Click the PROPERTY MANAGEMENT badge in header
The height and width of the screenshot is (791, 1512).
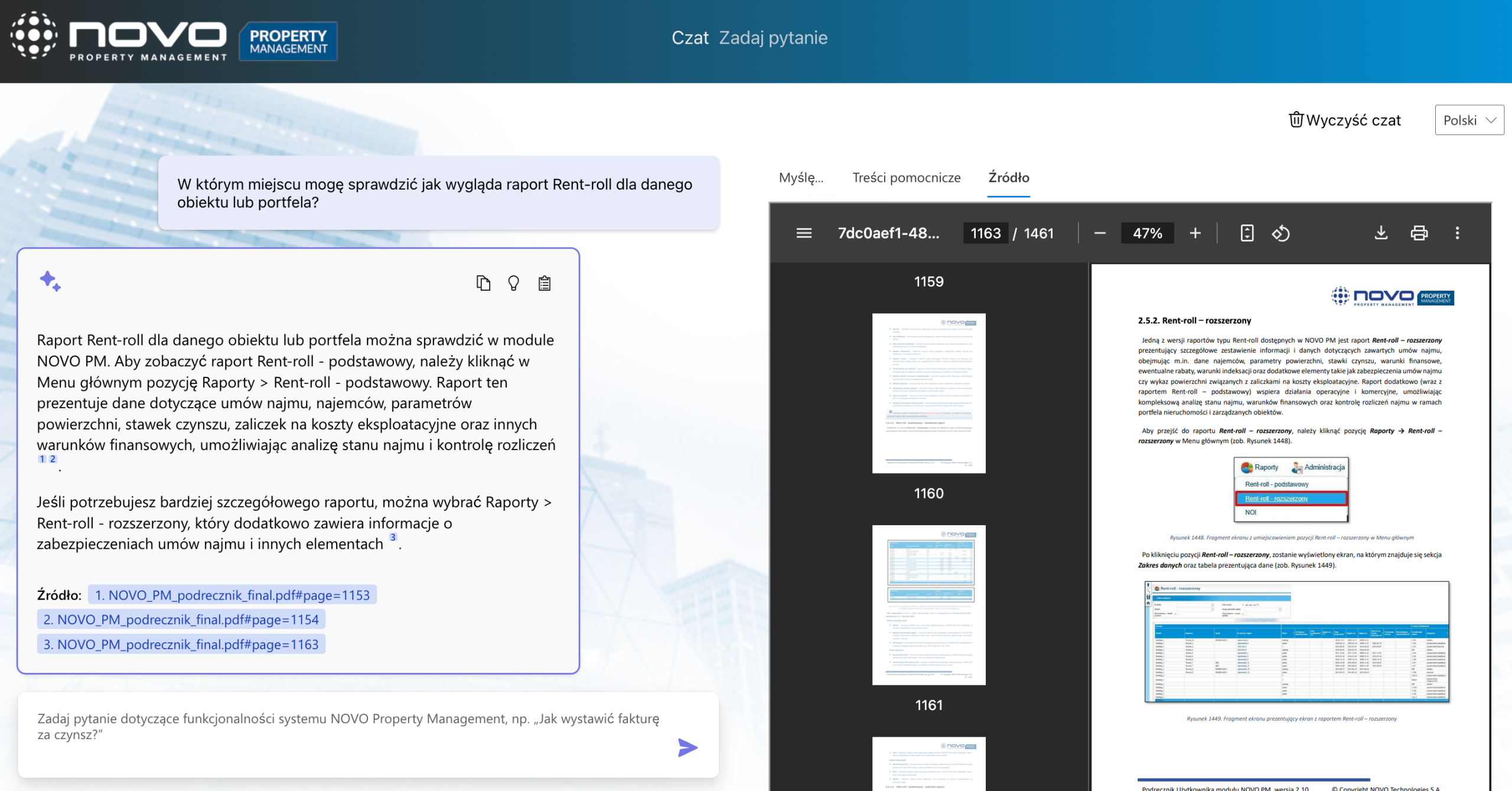(288, 41)
